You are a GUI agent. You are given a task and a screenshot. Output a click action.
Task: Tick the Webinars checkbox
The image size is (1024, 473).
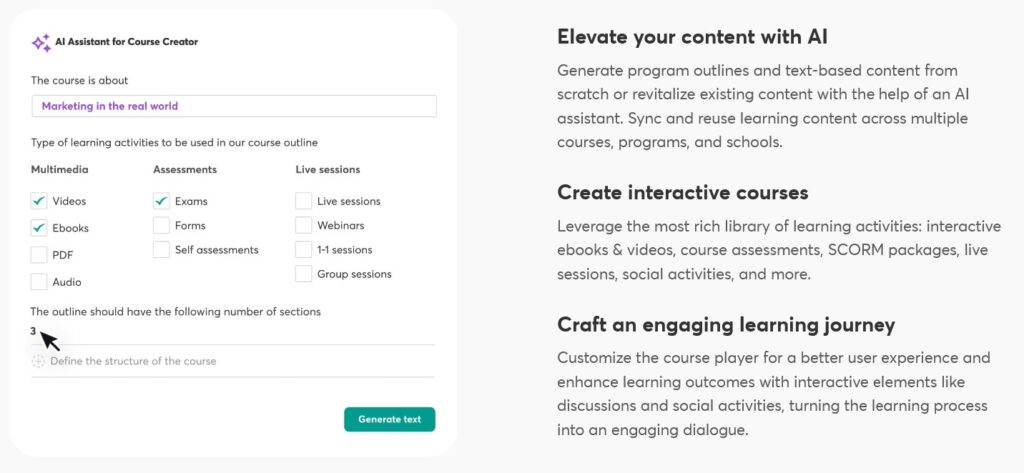point(304,225)
